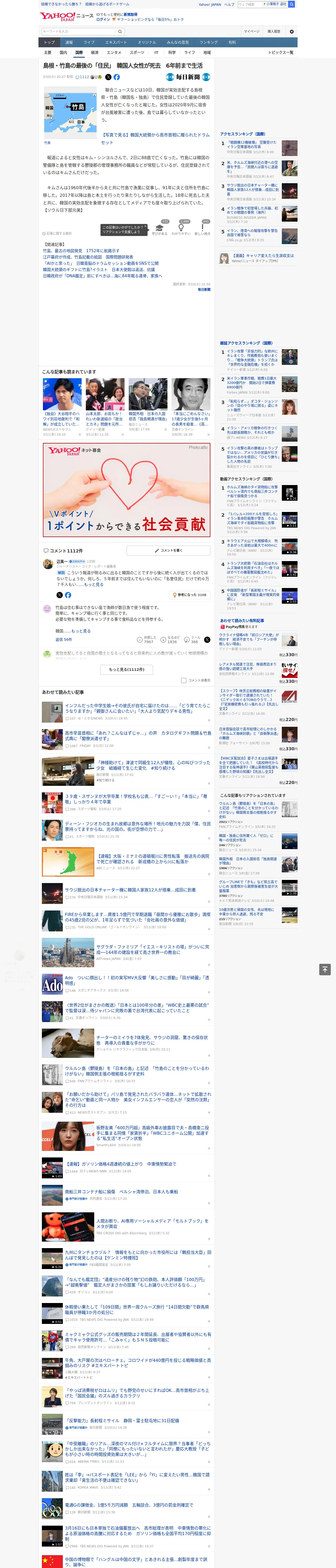
Task: Open the 速報 tab
Action: coord(69,42)
